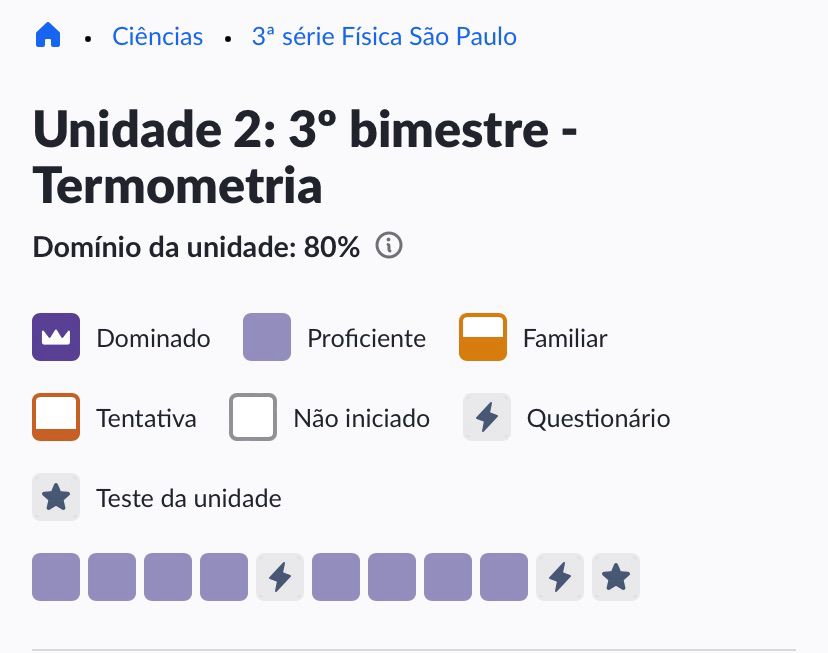The height and width of the screenshot is (653, 828).
Task: Open the fourth skill square before first quiz
Action: click(224, 577)
